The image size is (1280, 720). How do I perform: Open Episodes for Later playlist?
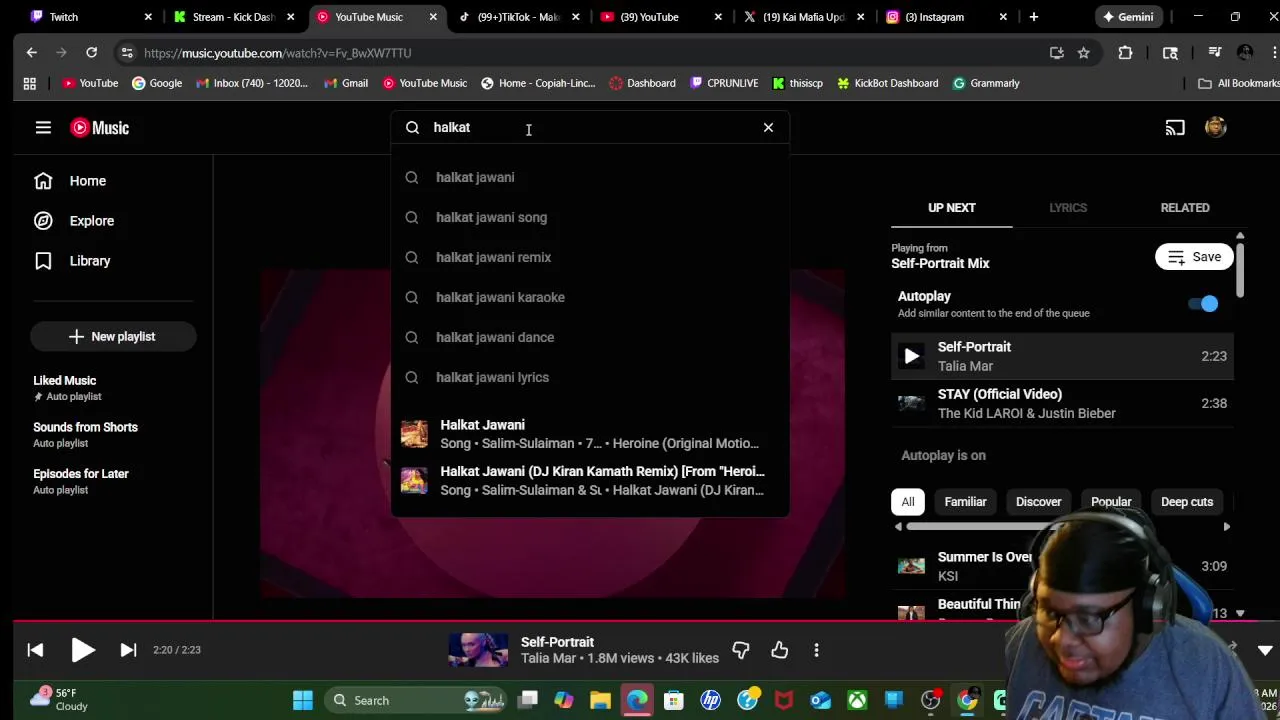(x=113, y=481)
